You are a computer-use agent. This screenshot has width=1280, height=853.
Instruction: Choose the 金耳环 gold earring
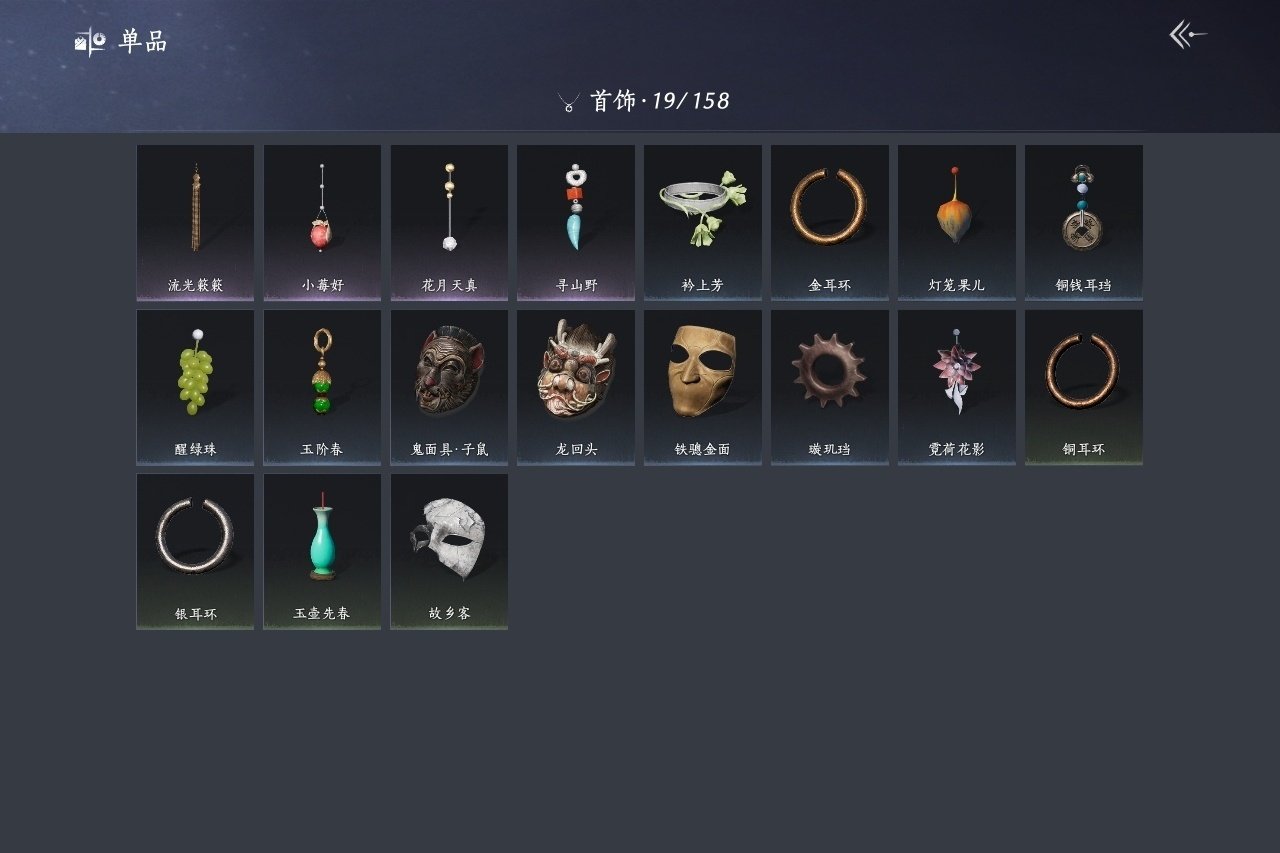(x=830, y=222)
